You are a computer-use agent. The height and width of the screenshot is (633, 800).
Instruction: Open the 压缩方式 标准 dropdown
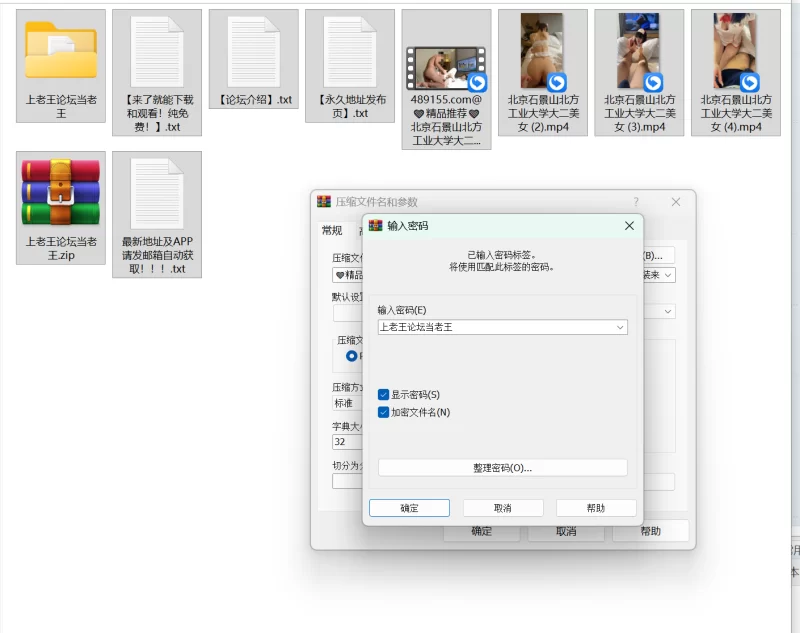pyautogui.click(x=346, y=403)
